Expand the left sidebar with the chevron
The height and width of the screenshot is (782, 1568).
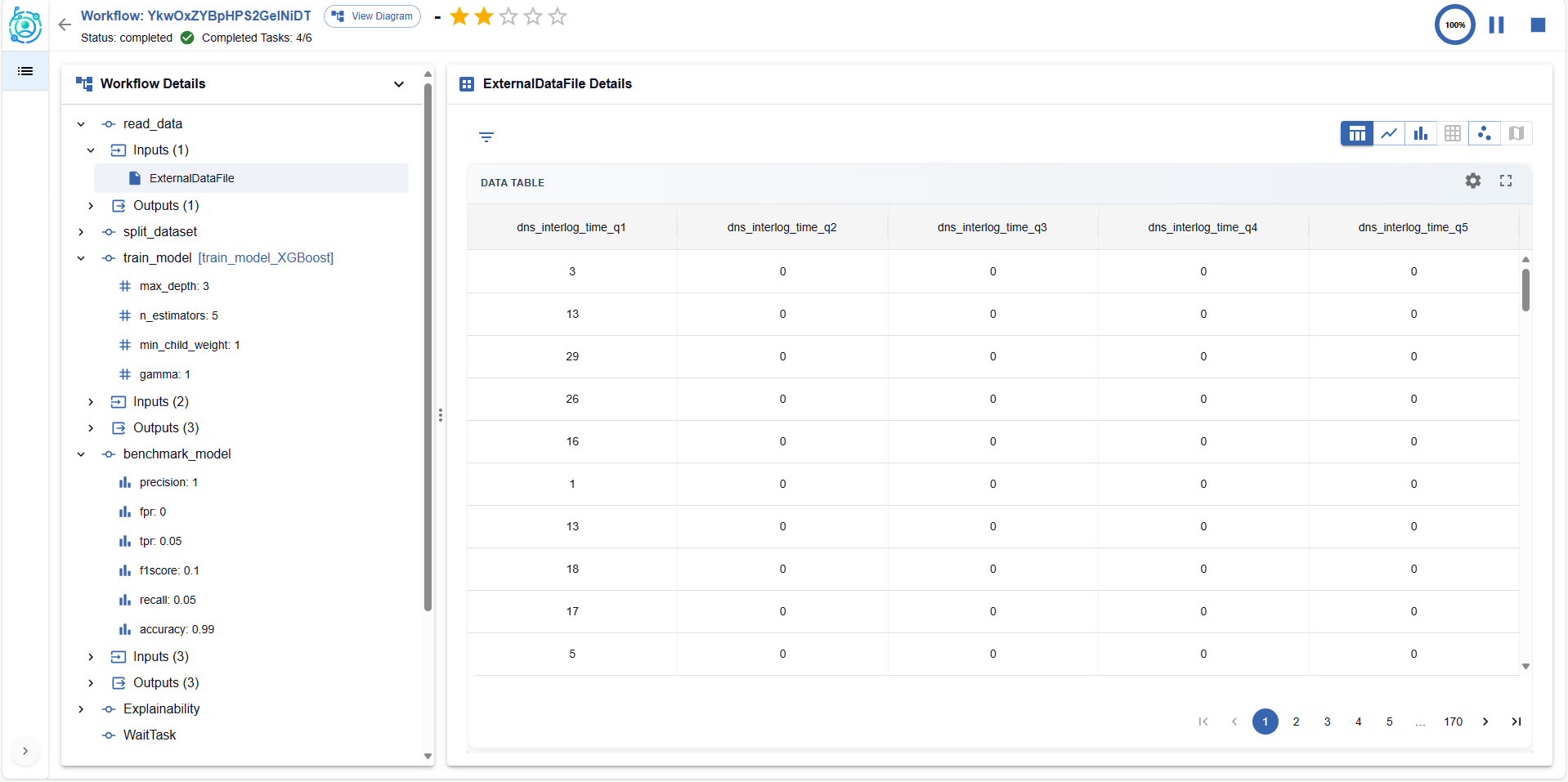tap(25, 751)
